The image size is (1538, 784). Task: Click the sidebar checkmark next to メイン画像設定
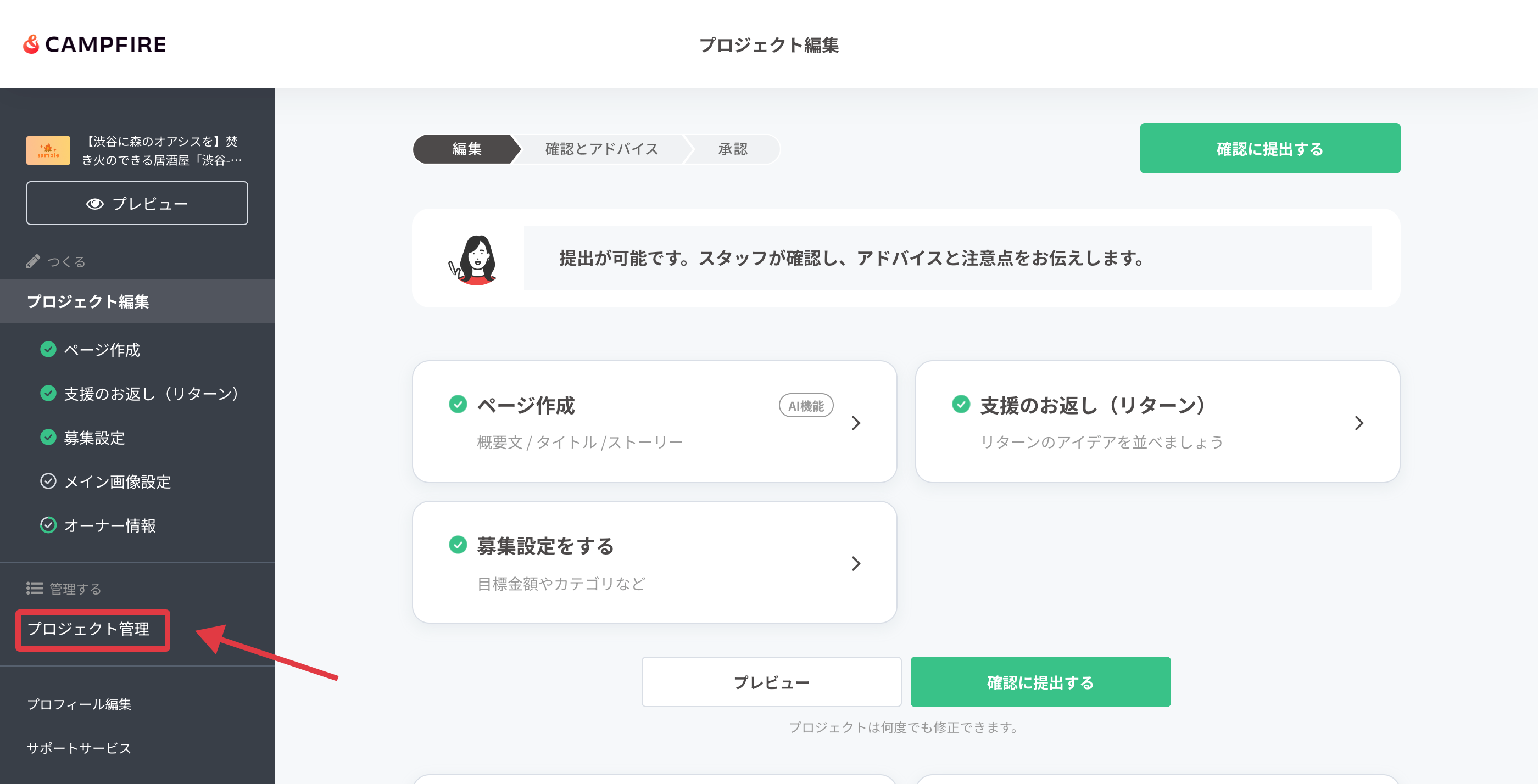click(48, 481)
